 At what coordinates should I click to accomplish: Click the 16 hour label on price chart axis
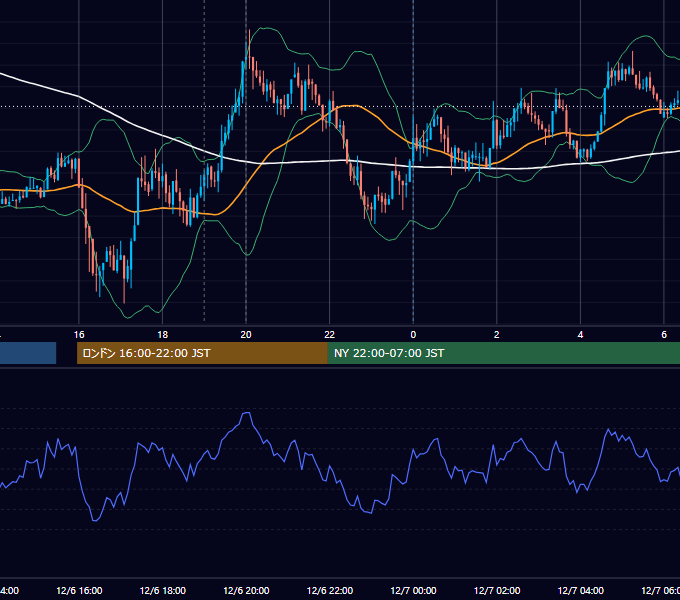tap(79, 335)
